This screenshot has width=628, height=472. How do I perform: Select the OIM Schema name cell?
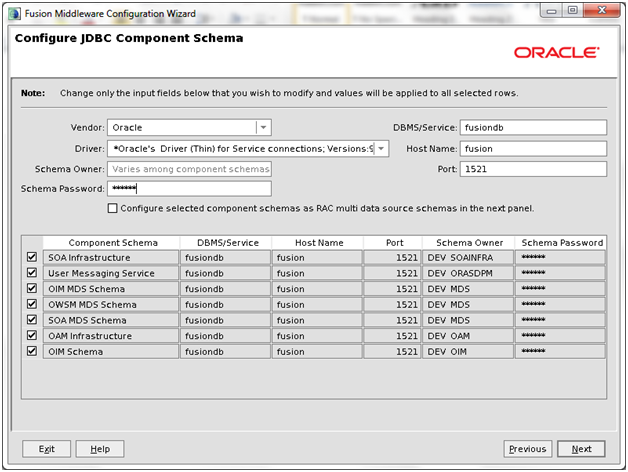(x=111, y=351)
